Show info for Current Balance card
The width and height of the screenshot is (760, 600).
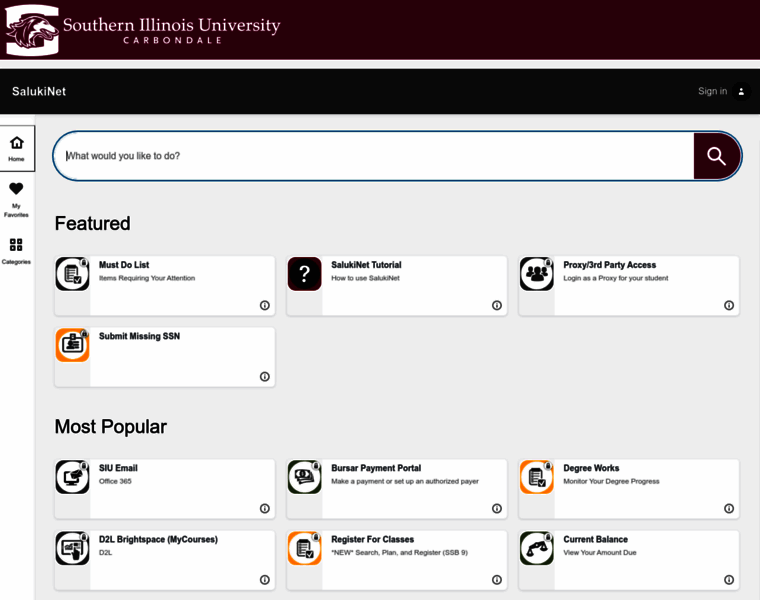coord(729,580)
